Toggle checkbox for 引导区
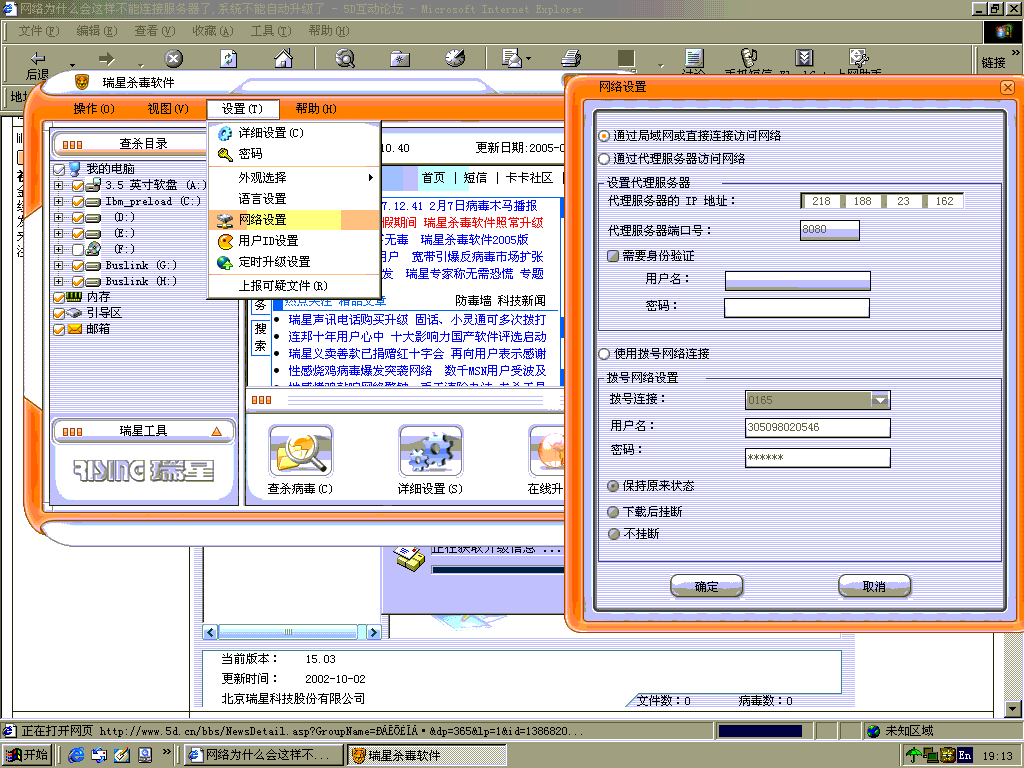 coord(59,313)
